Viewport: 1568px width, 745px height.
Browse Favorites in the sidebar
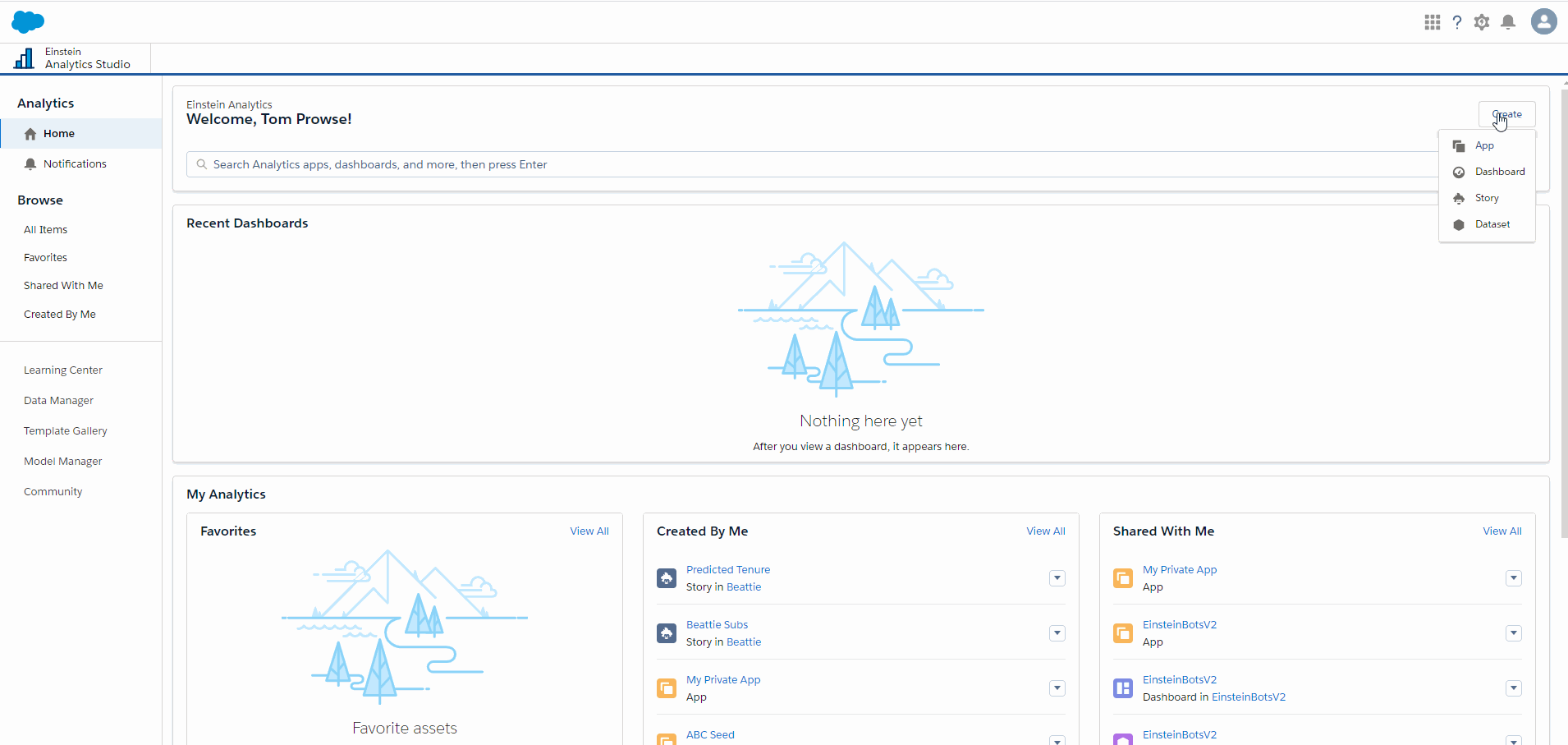(x=46, y=258)
